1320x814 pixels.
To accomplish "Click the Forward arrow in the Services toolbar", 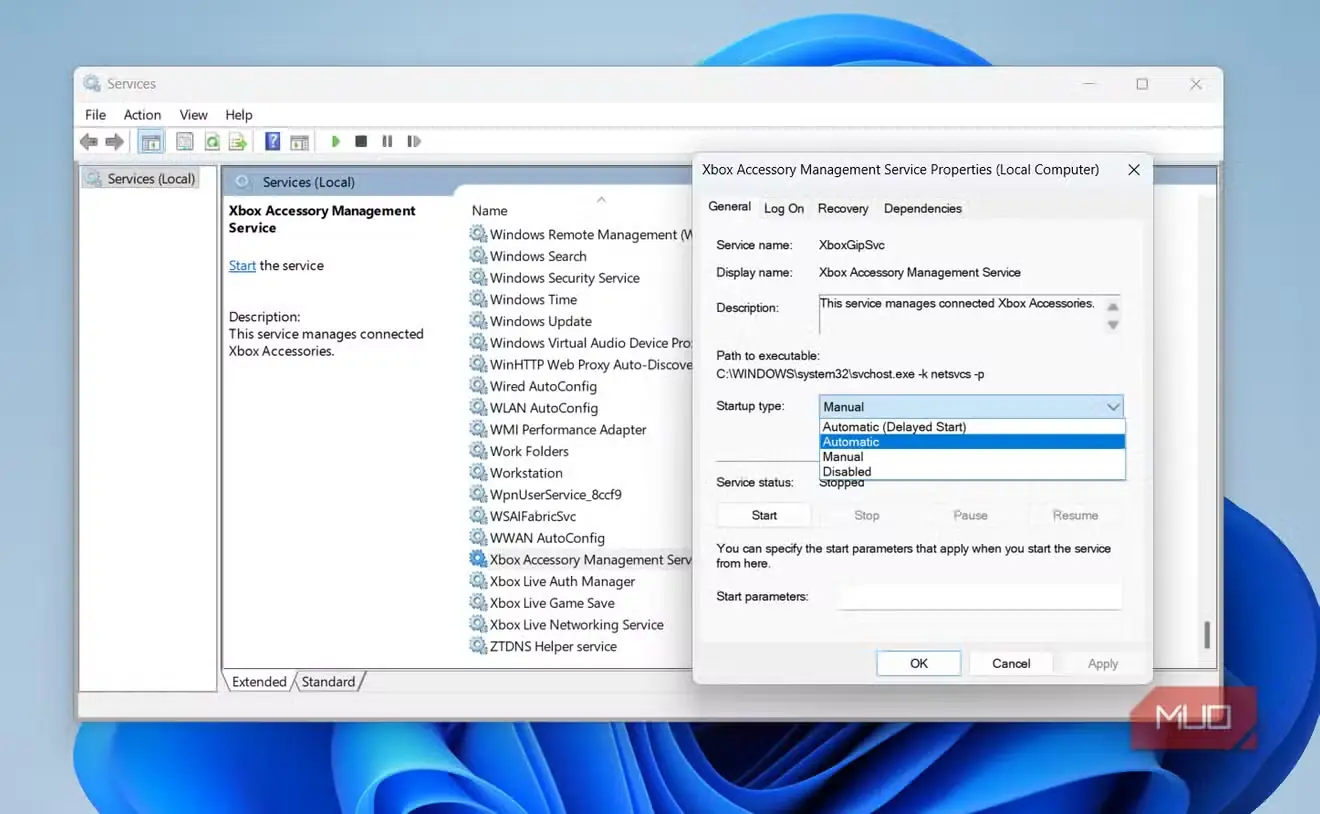I will [115, 142].
